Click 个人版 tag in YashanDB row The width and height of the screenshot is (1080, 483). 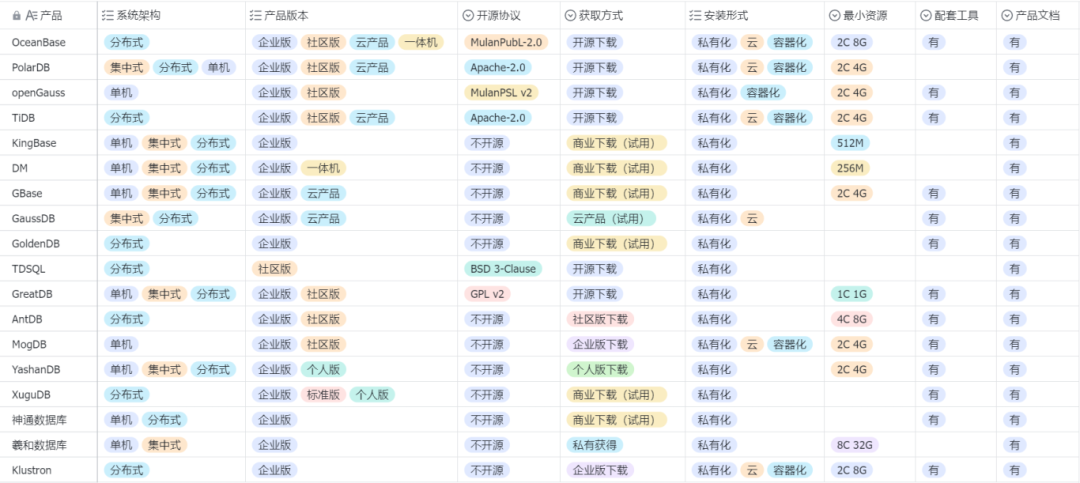tap(323, 369)
